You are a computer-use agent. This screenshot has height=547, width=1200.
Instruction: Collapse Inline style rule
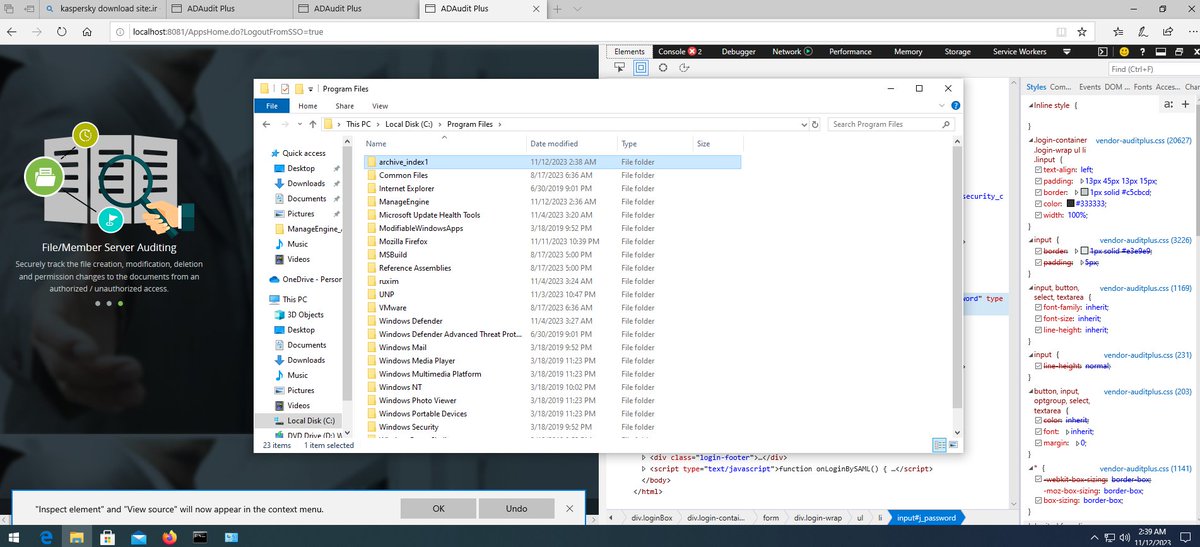(1029, 105)
